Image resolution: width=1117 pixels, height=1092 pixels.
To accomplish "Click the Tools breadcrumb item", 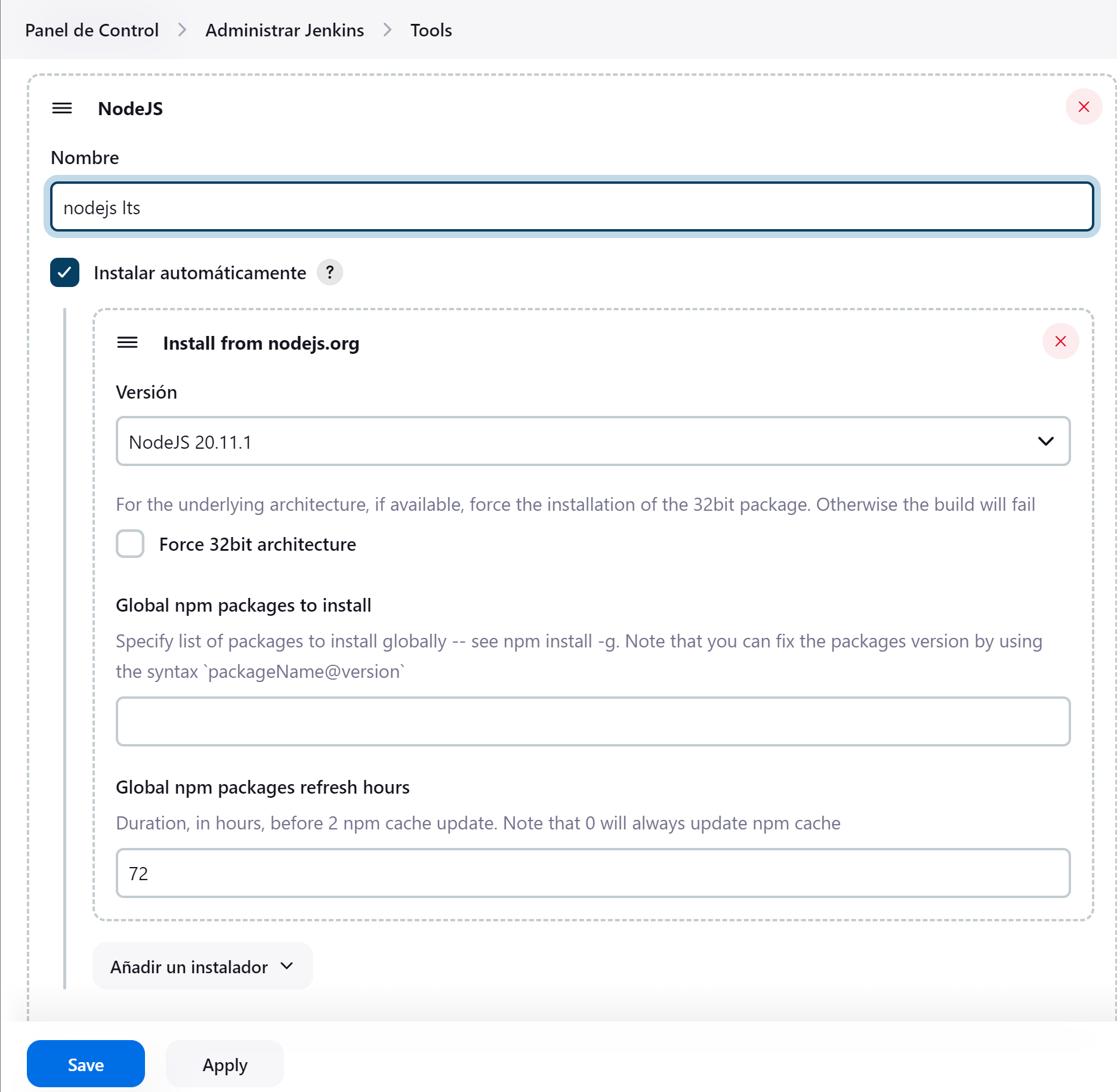I will pyautogui.click(x=430, y=30).
